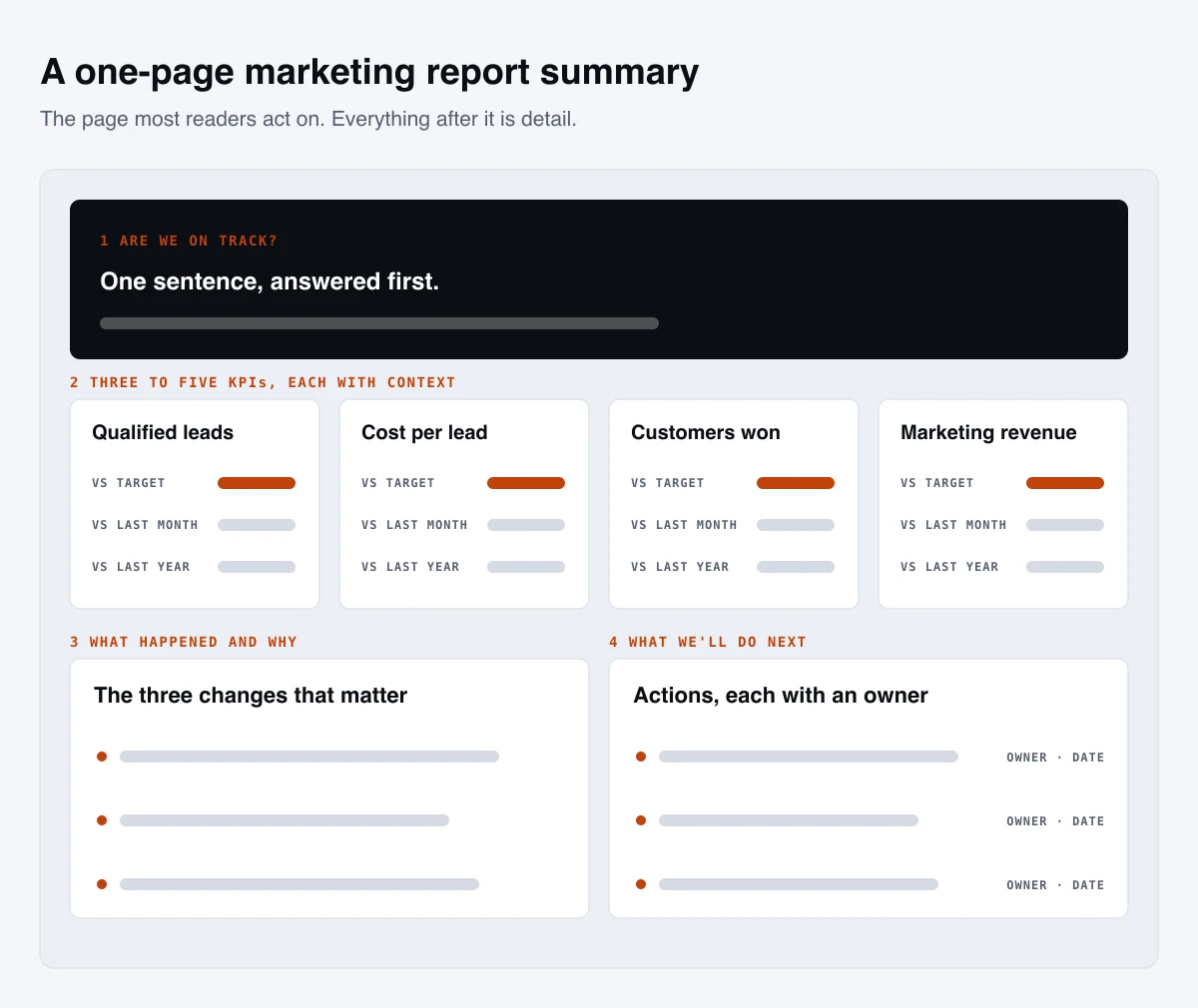Click gray VS LAST MONTH bar in Customers won
Screen dimensions: 1198x1008
click(x=796, y=525)
